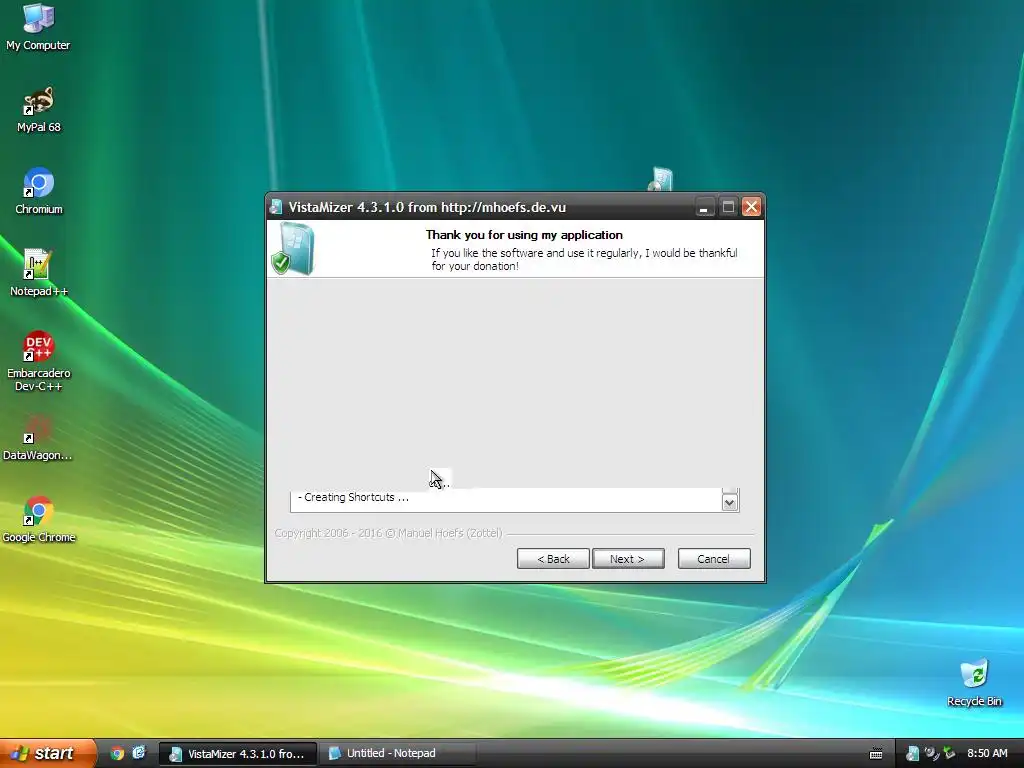
Task: Click the speaker tray icon
Action: [x=931, y=754]
